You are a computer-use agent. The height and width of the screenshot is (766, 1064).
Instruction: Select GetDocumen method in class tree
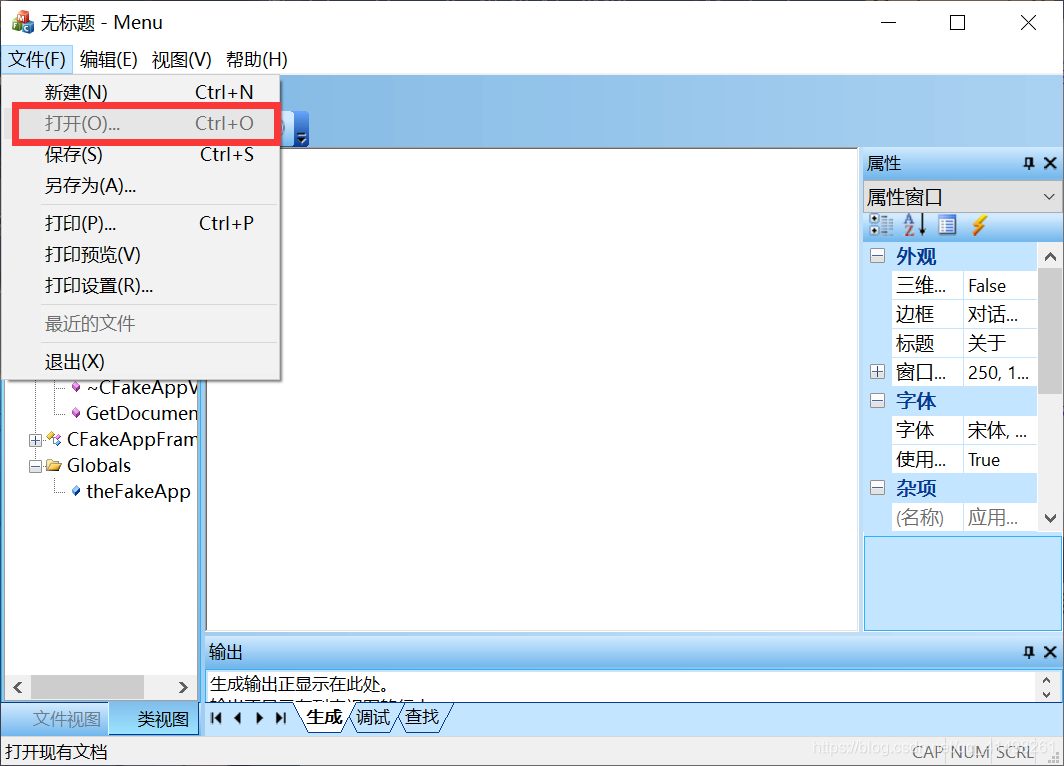pos(142,413)
